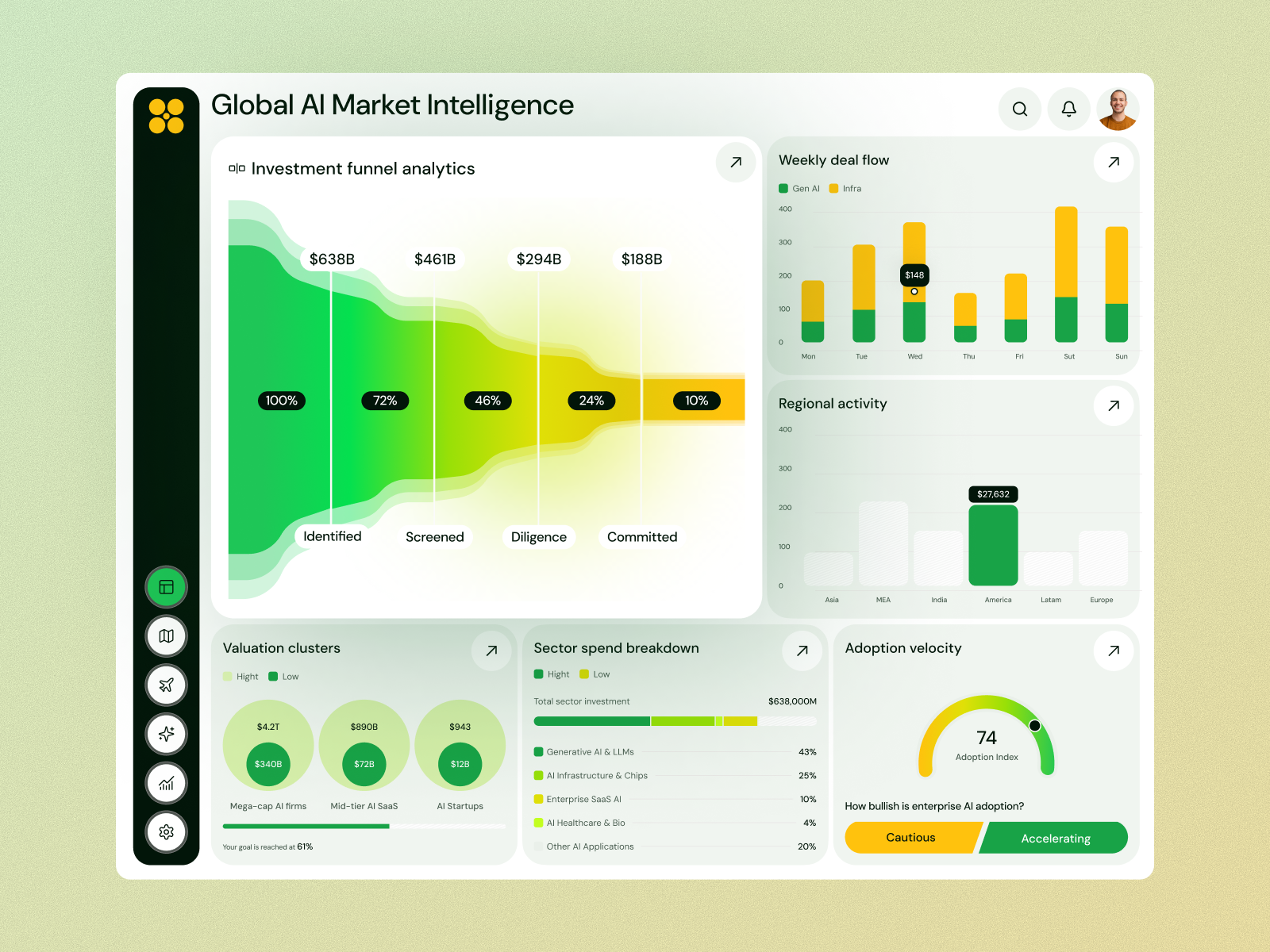Click the 46% funnel percentage badge

[x=488, y=401]
